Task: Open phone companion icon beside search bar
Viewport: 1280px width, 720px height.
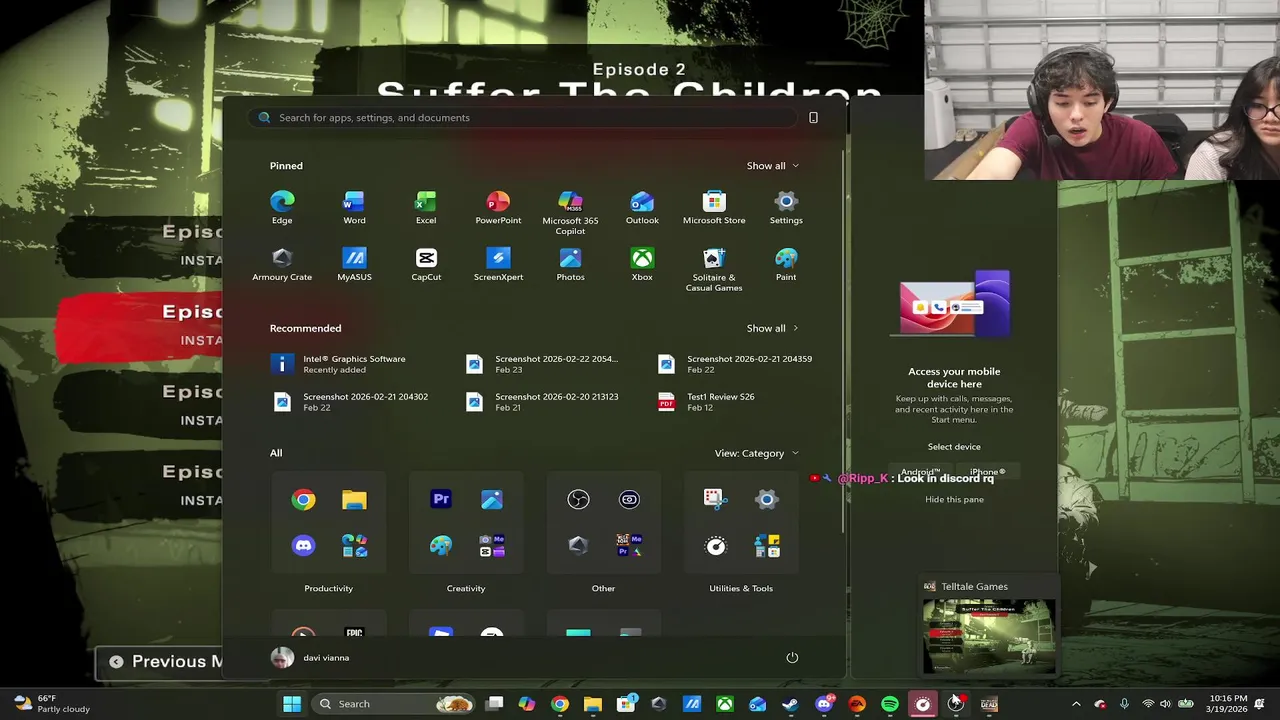Action: coord(813,117)
